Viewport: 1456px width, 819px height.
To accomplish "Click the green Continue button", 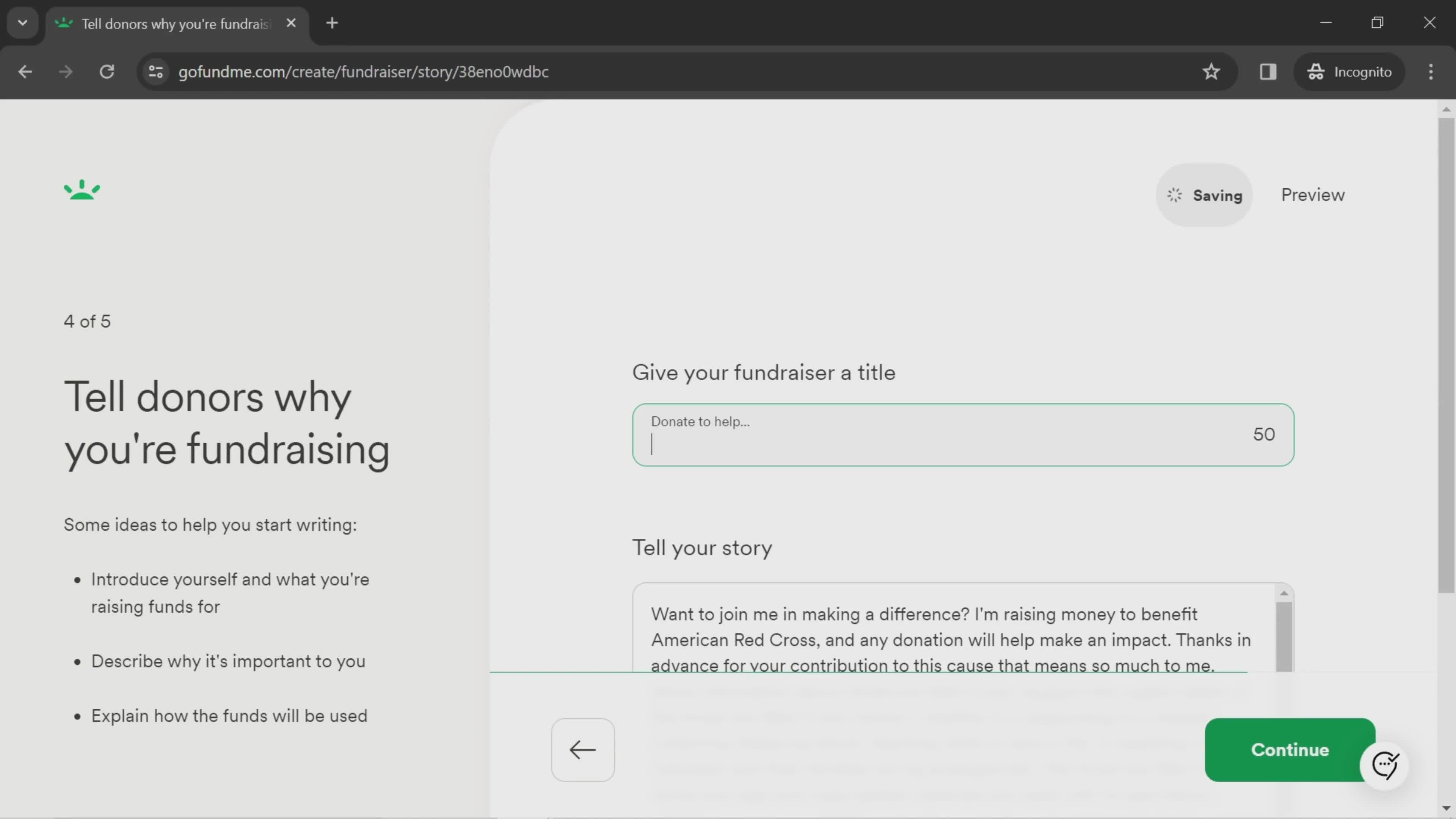I will coord(1290,750).
